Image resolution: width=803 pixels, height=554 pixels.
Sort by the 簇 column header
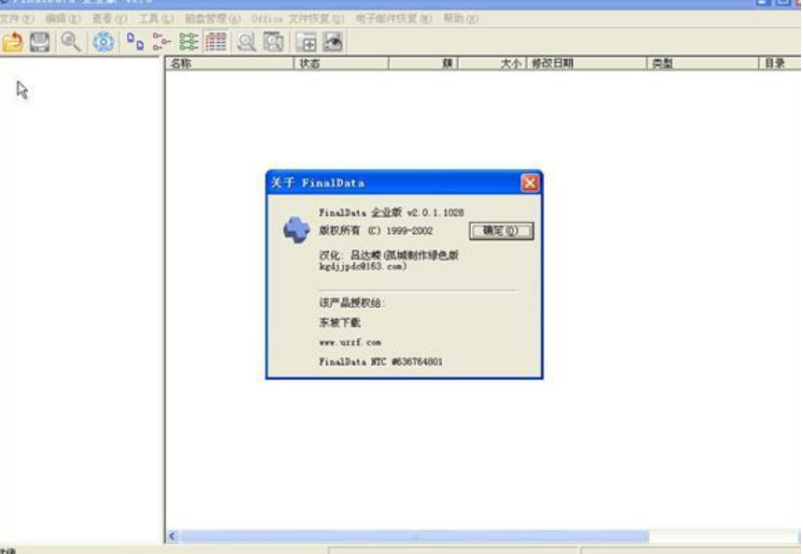click(423, 63)
